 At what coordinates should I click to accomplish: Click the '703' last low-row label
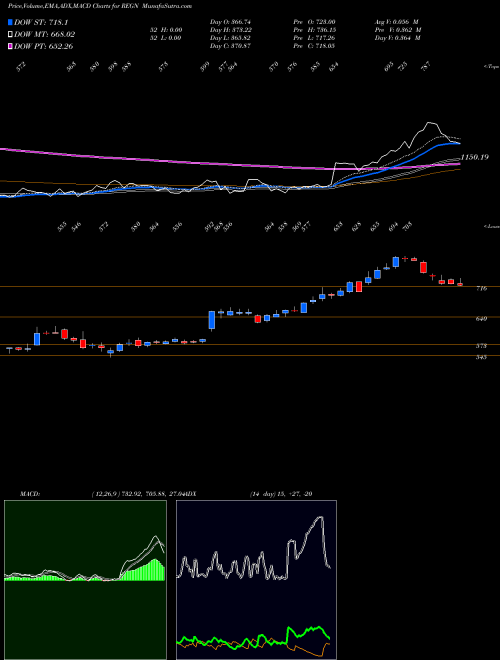[x=407, y=227]
